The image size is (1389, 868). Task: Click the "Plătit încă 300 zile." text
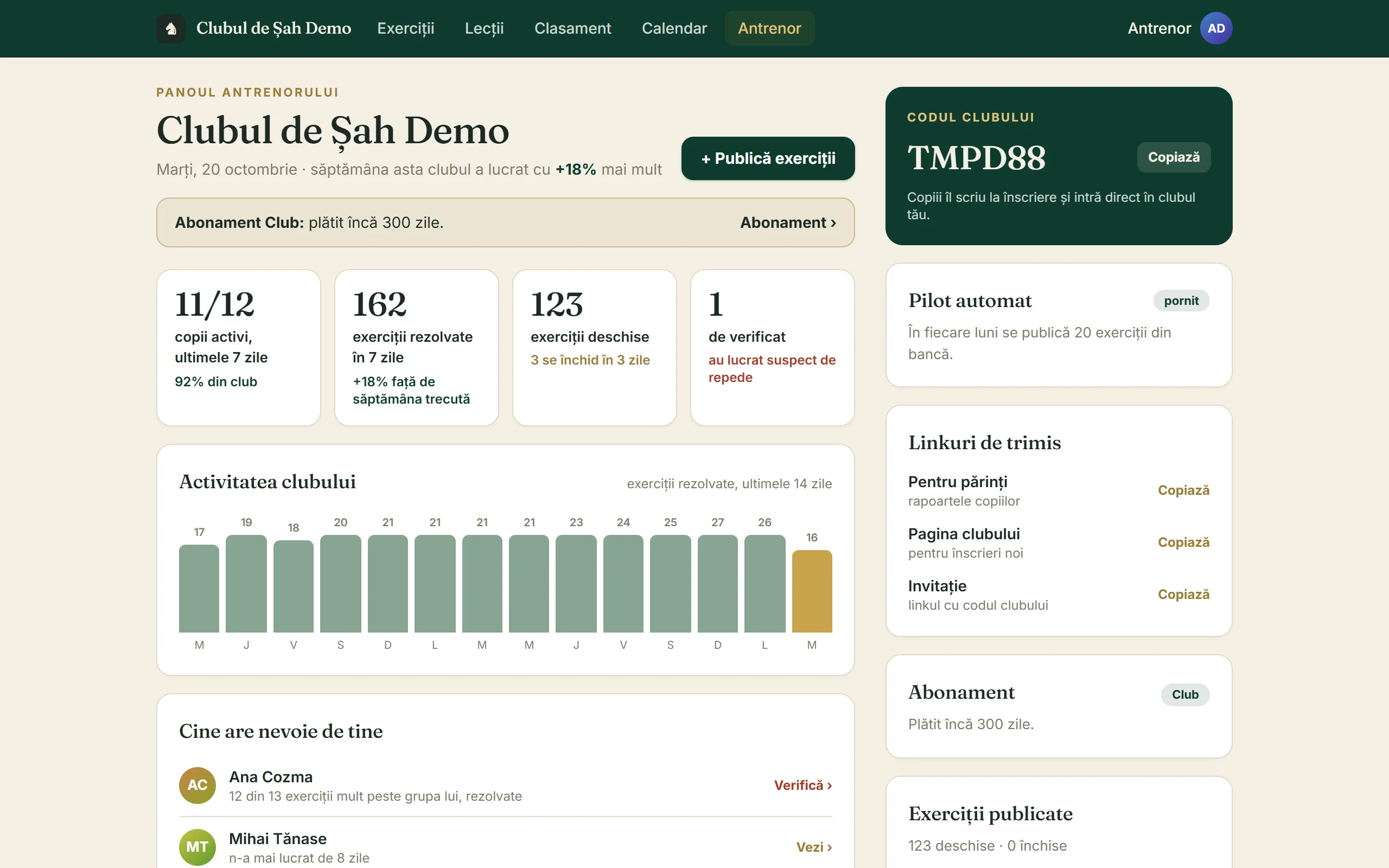pyautogui.click(x=971, y=724)
